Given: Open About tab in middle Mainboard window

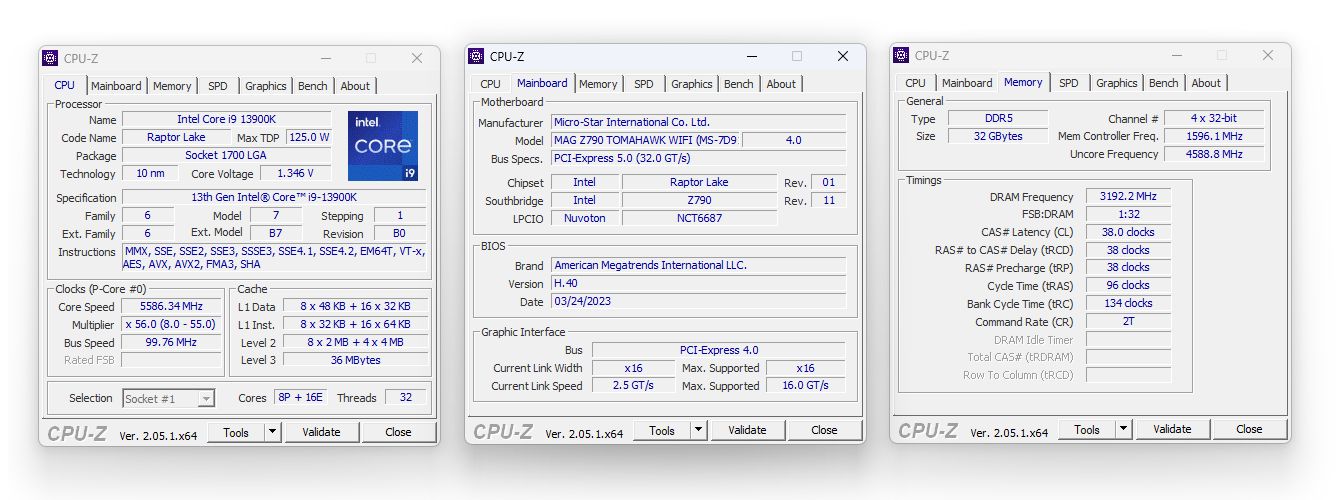Looking at the screenshot, I should (x=781, y=84).
